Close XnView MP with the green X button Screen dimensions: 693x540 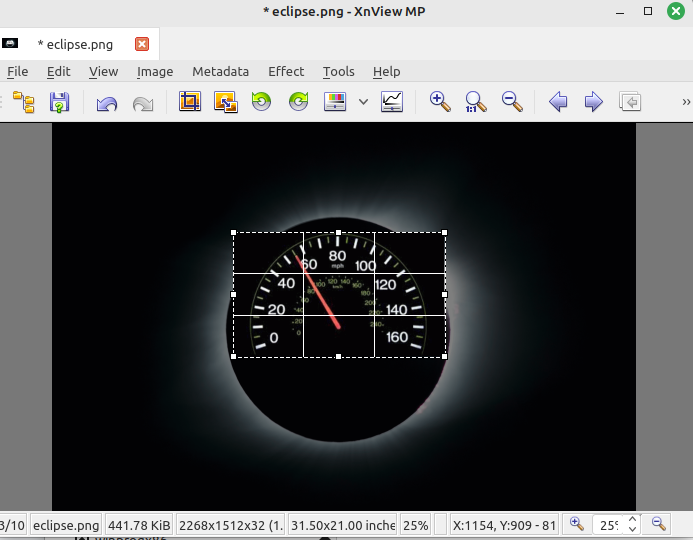pyautogui.click(x=676, y=11)
